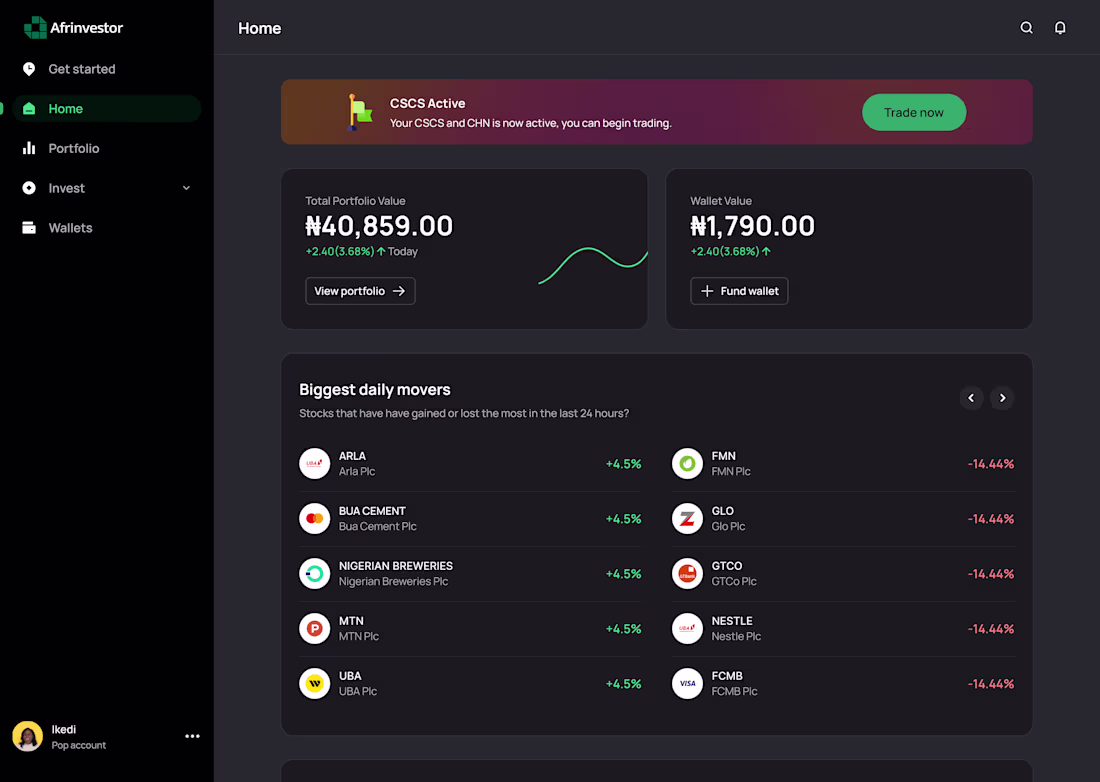Click the Fund wallet button
This screenshot has height=782, width=1100.
point(739,291)
